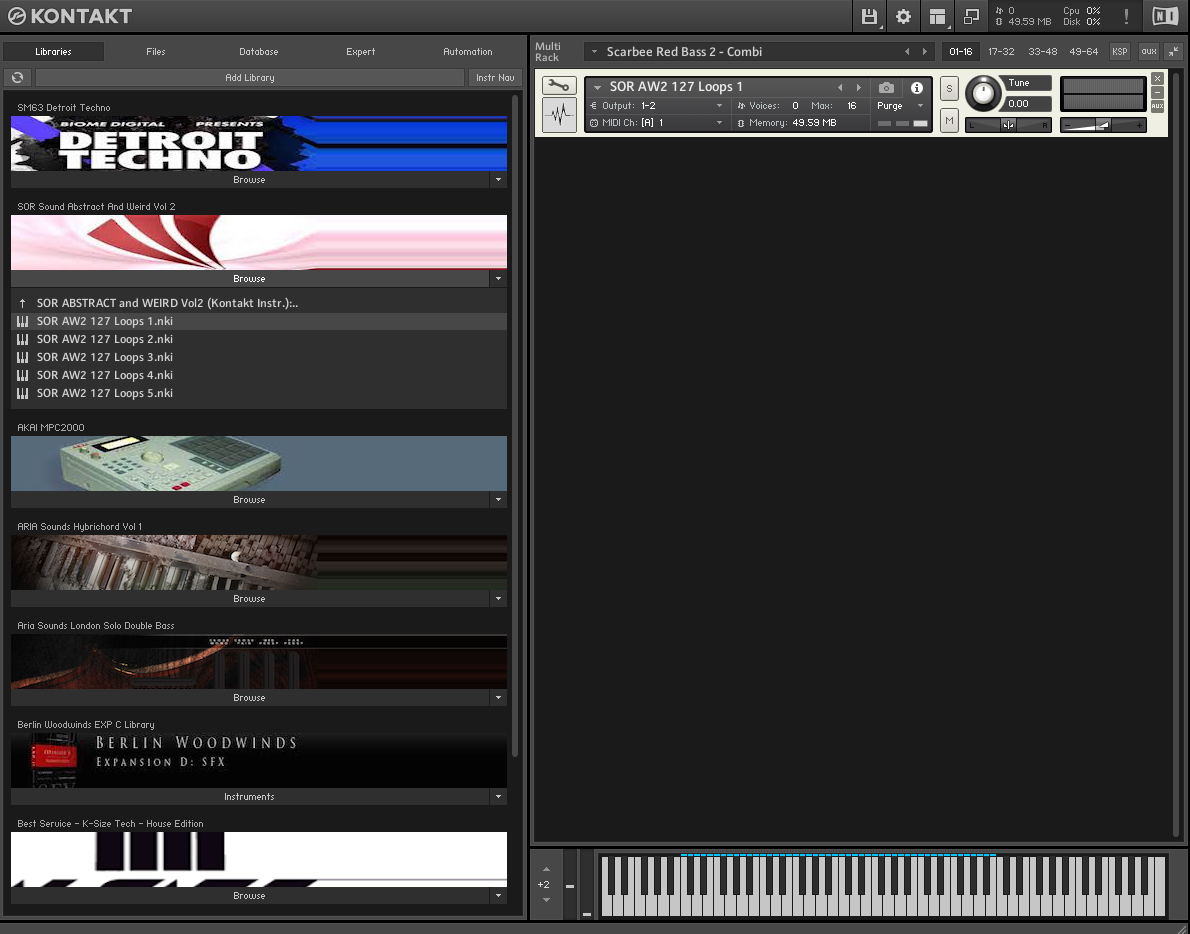Browse the SM63 Detroit Techno library
The image size is (1190, 934).
point(250,180)
